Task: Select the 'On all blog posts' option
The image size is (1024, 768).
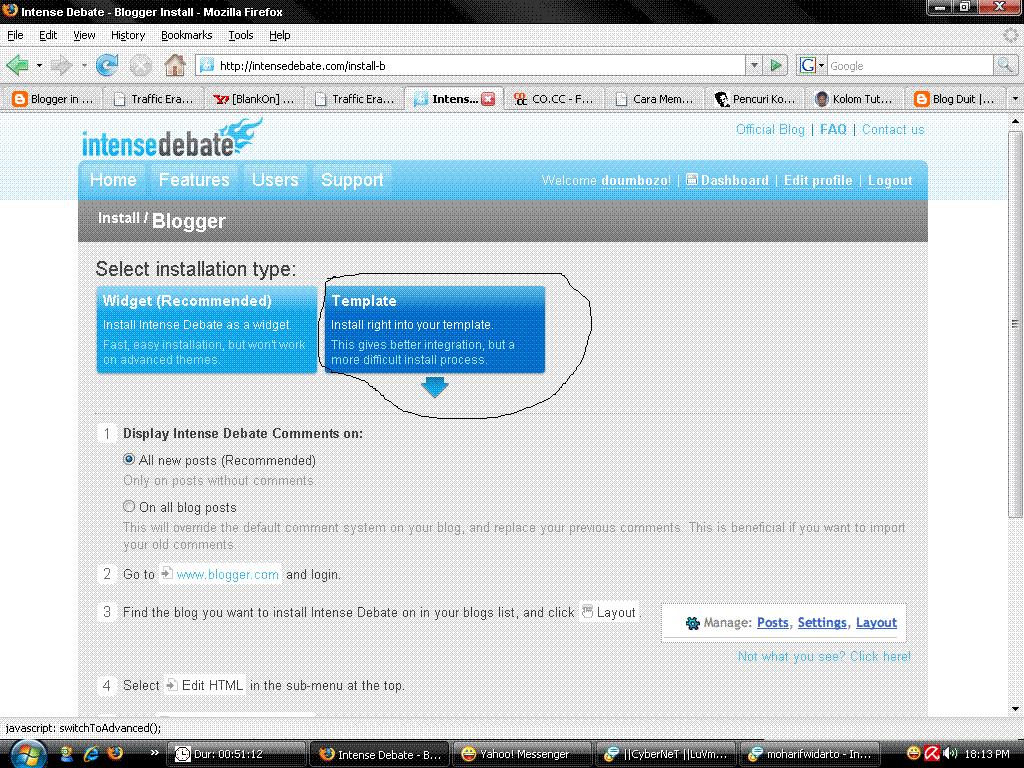Action: click(x=129, y=506)
